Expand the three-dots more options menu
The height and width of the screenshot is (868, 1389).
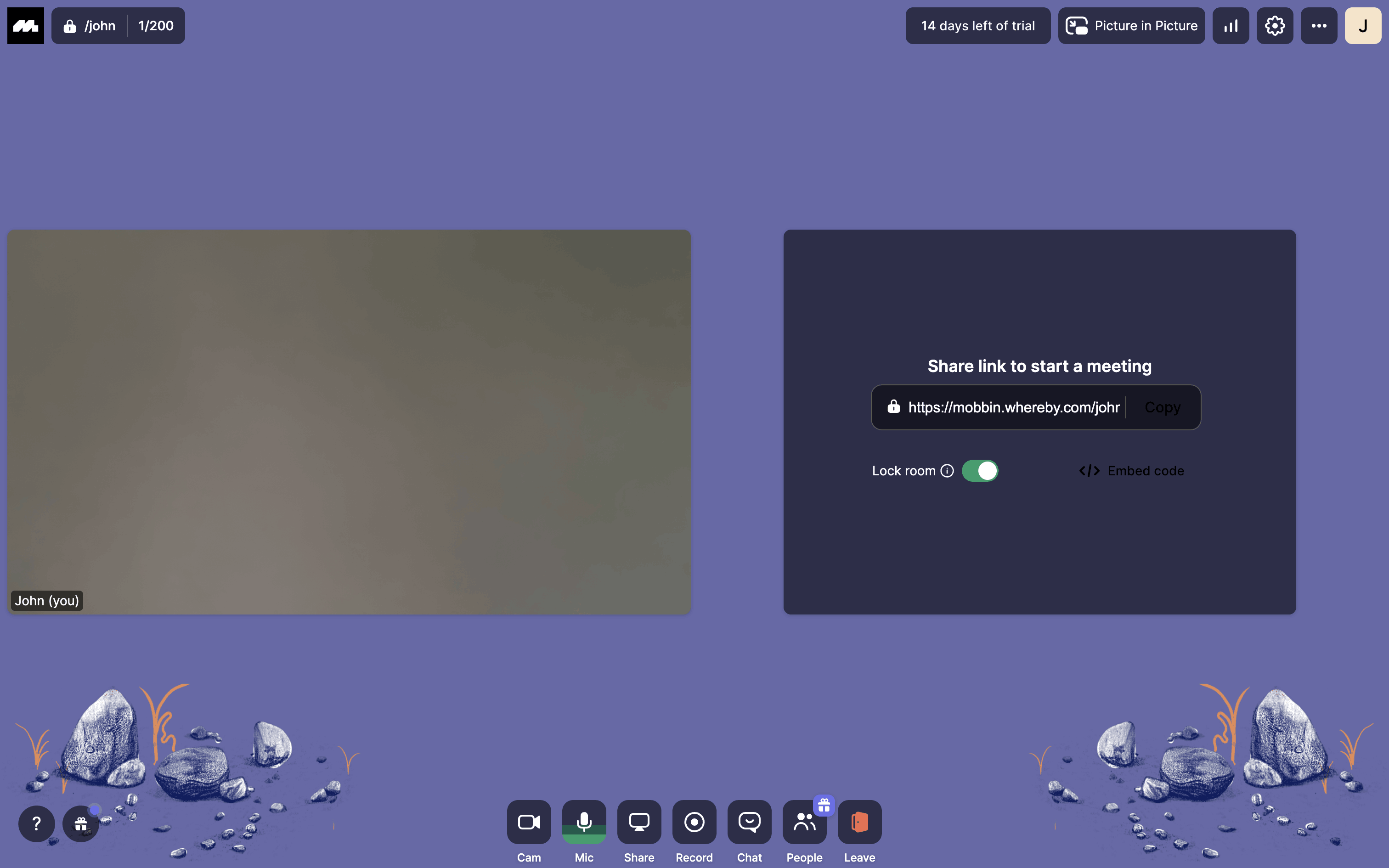pyautogui.click(x=1319, y=26)
